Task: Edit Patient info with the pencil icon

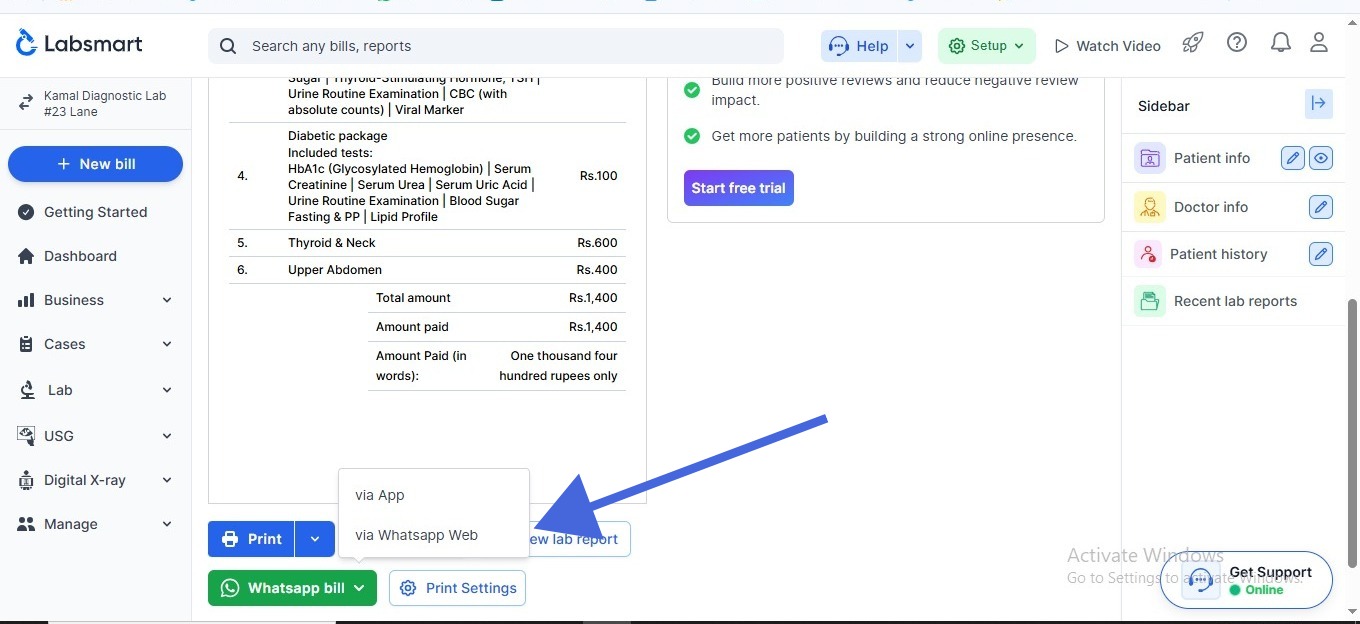Action: pyautogui.click(x=1293, y=158)
